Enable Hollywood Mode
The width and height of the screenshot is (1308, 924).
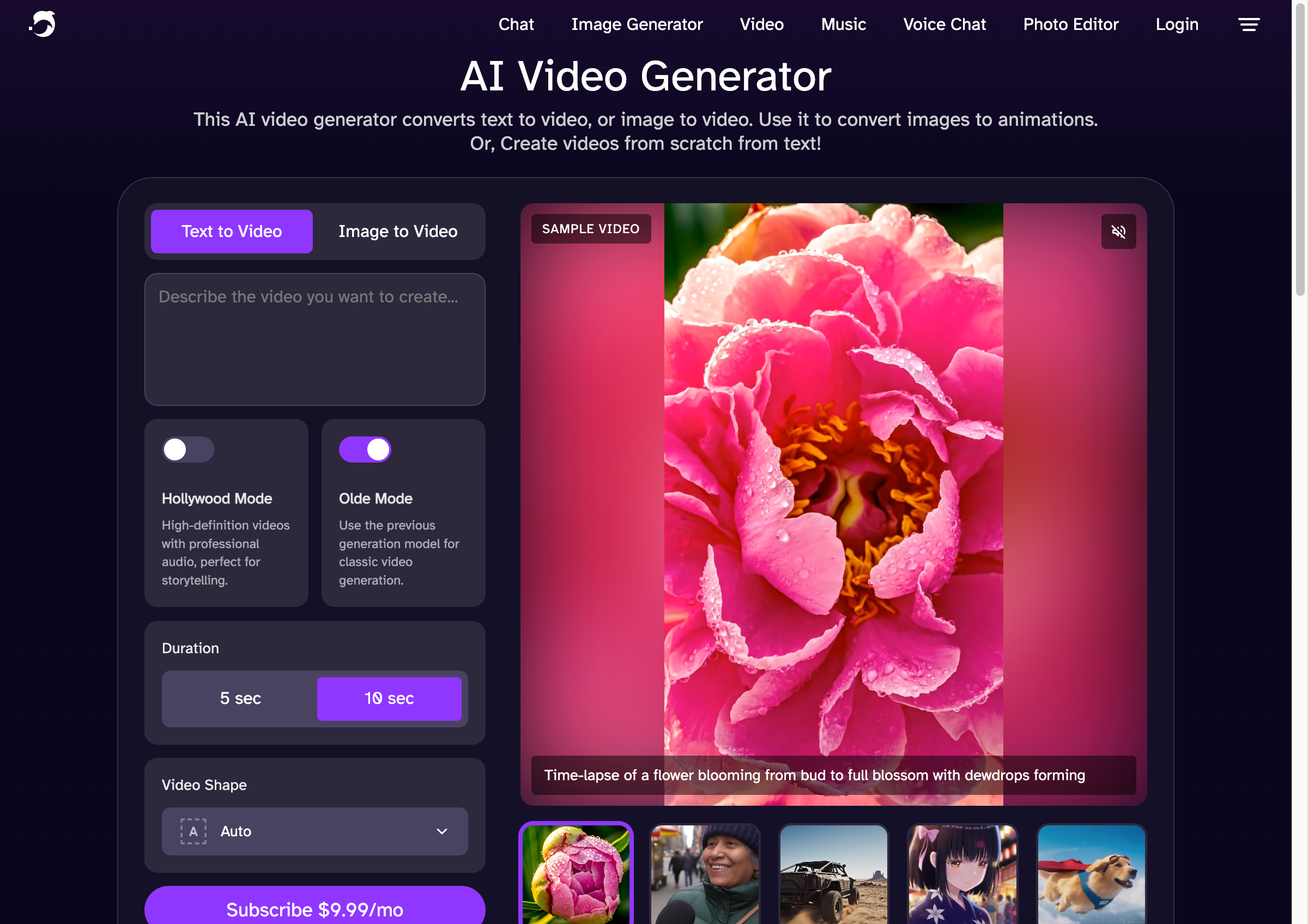coord(187,449)
